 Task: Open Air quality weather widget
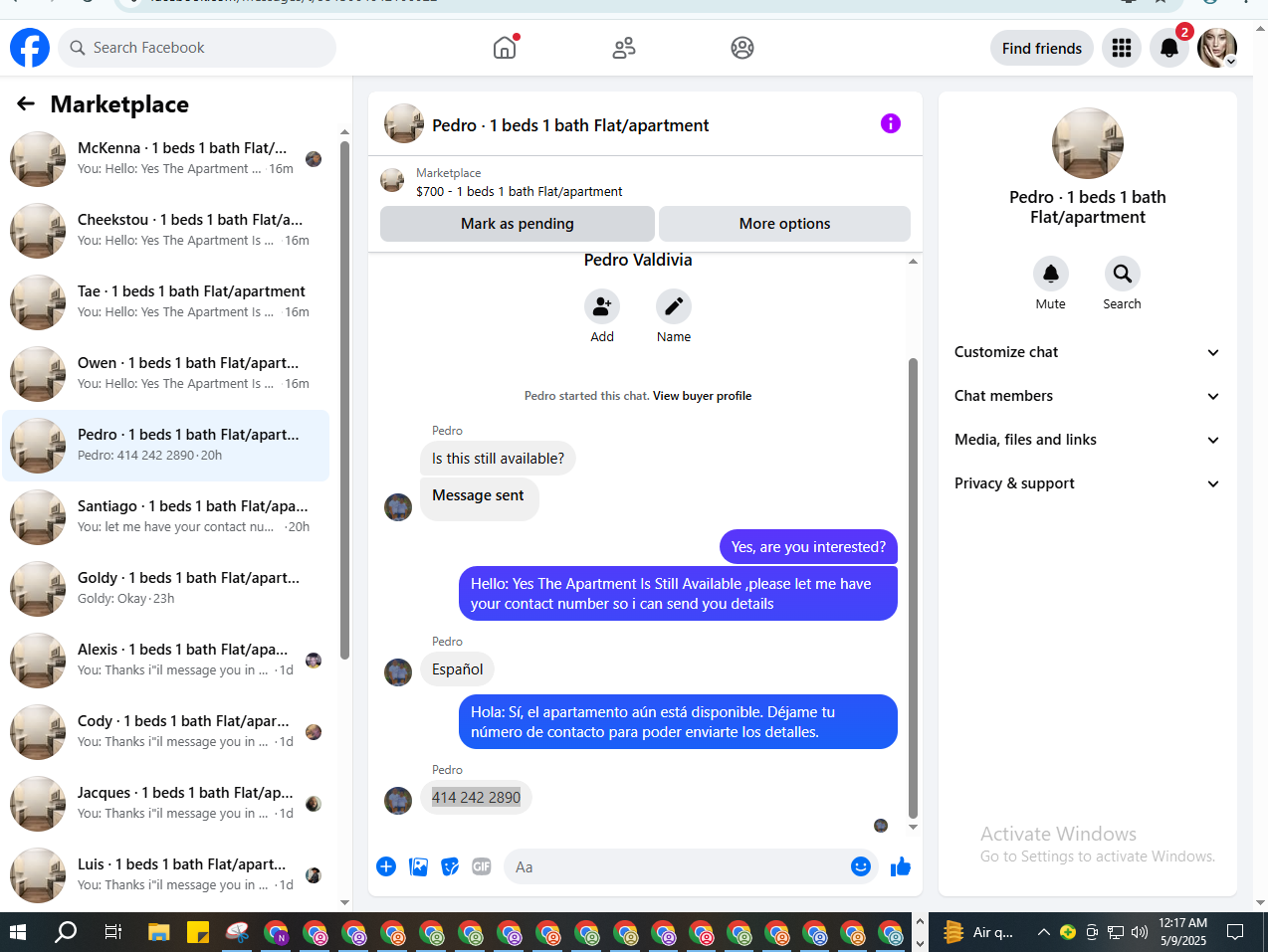tap(979, 932)
